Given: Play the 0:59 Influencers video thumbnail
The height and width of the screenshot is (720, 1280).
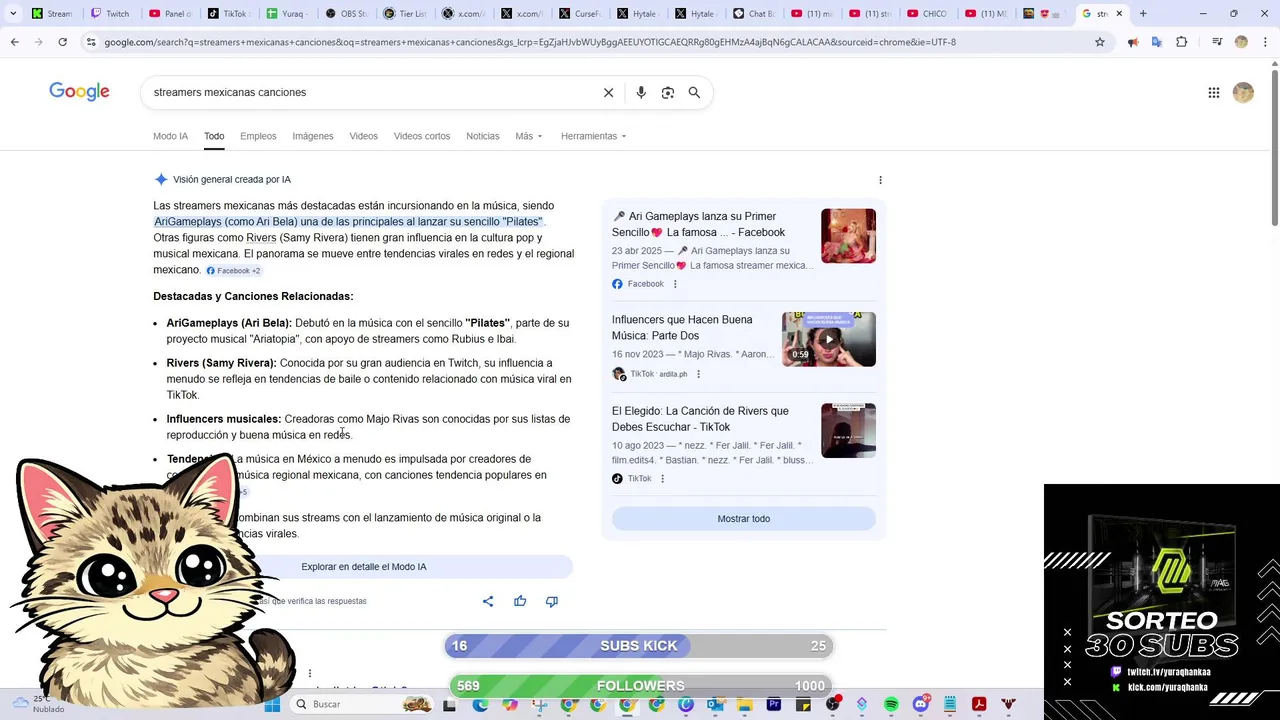Looking at the screenshot, I should 828,339.
